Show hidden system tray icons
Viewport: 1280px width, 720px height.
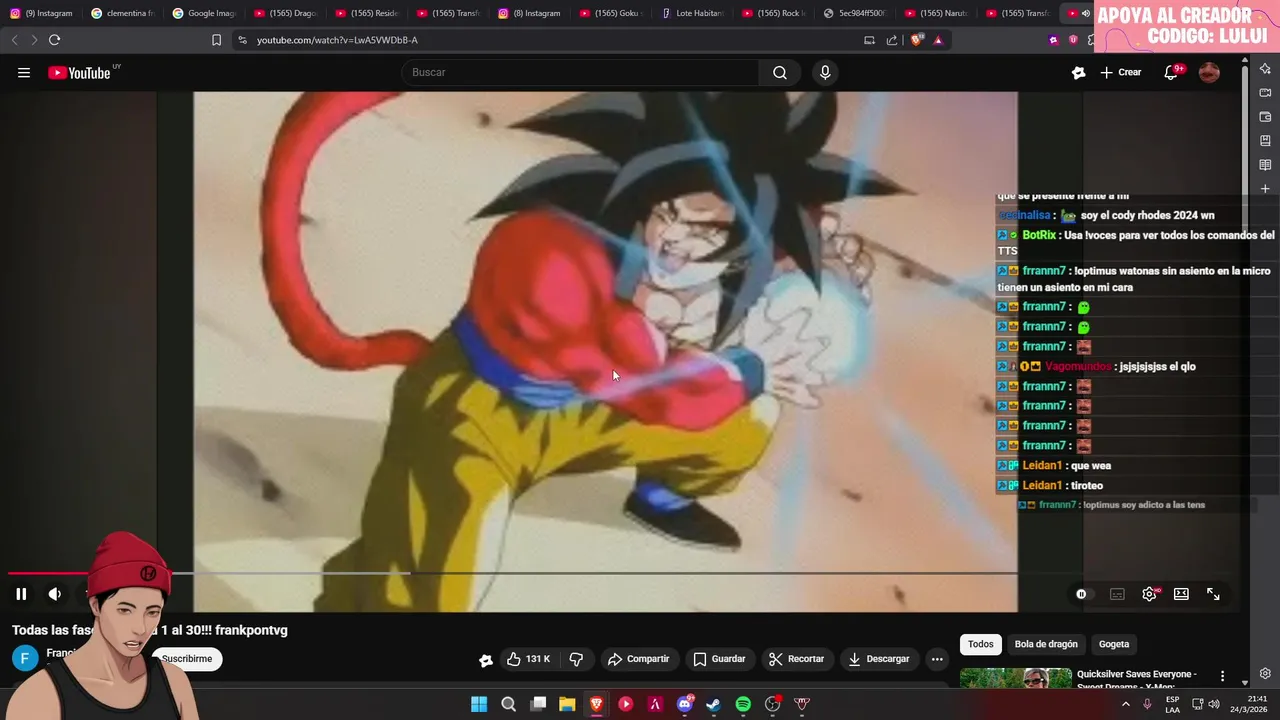1125,704
